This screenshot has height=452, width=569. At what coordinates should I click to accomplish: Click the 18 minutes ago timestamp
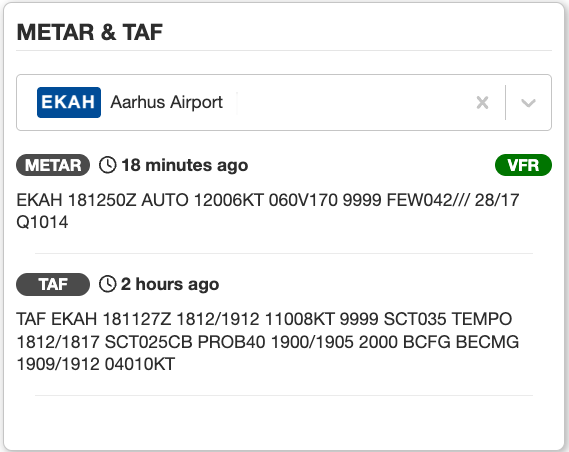[185, 165]
